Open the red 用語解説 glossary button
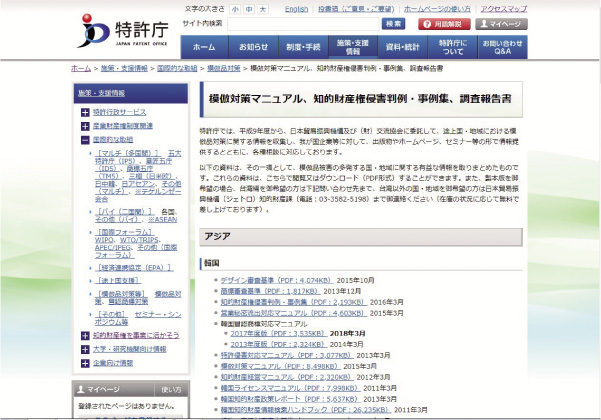Viewport: 601px width, 420px height. pos(437,23)
